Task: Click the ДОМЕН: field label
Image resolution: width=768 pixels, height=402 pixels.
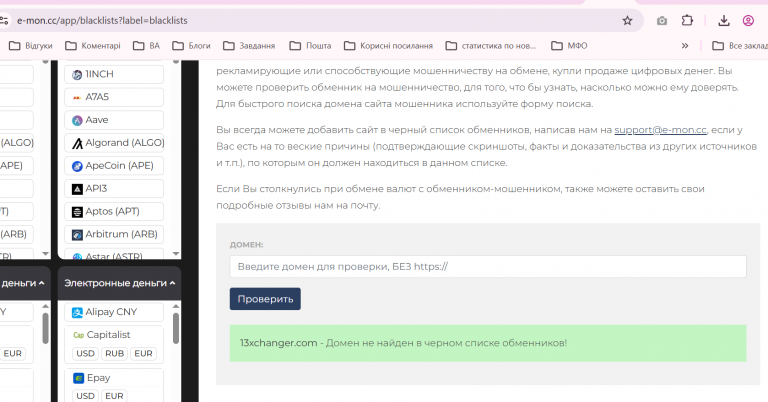Action: click(x=246, y=245)
